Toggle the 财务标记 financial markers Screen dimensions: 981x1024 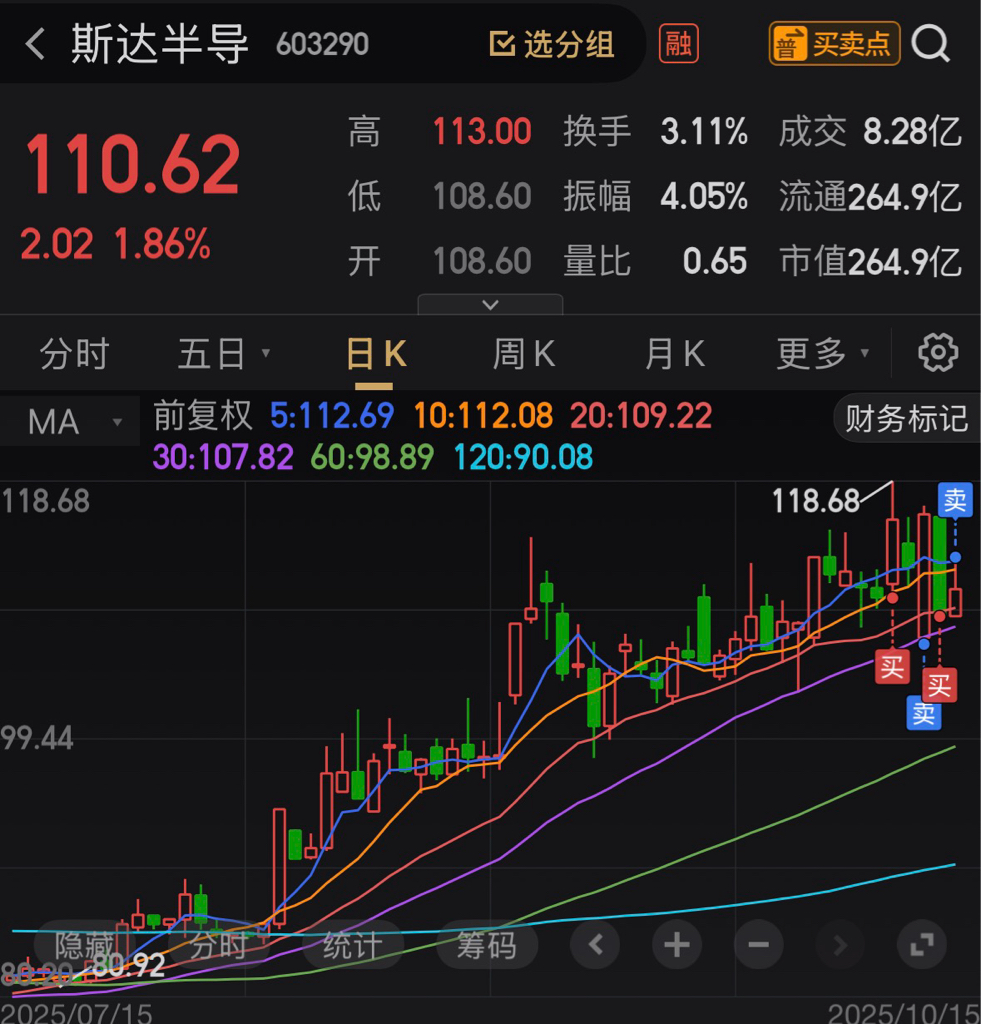[907, 419]
